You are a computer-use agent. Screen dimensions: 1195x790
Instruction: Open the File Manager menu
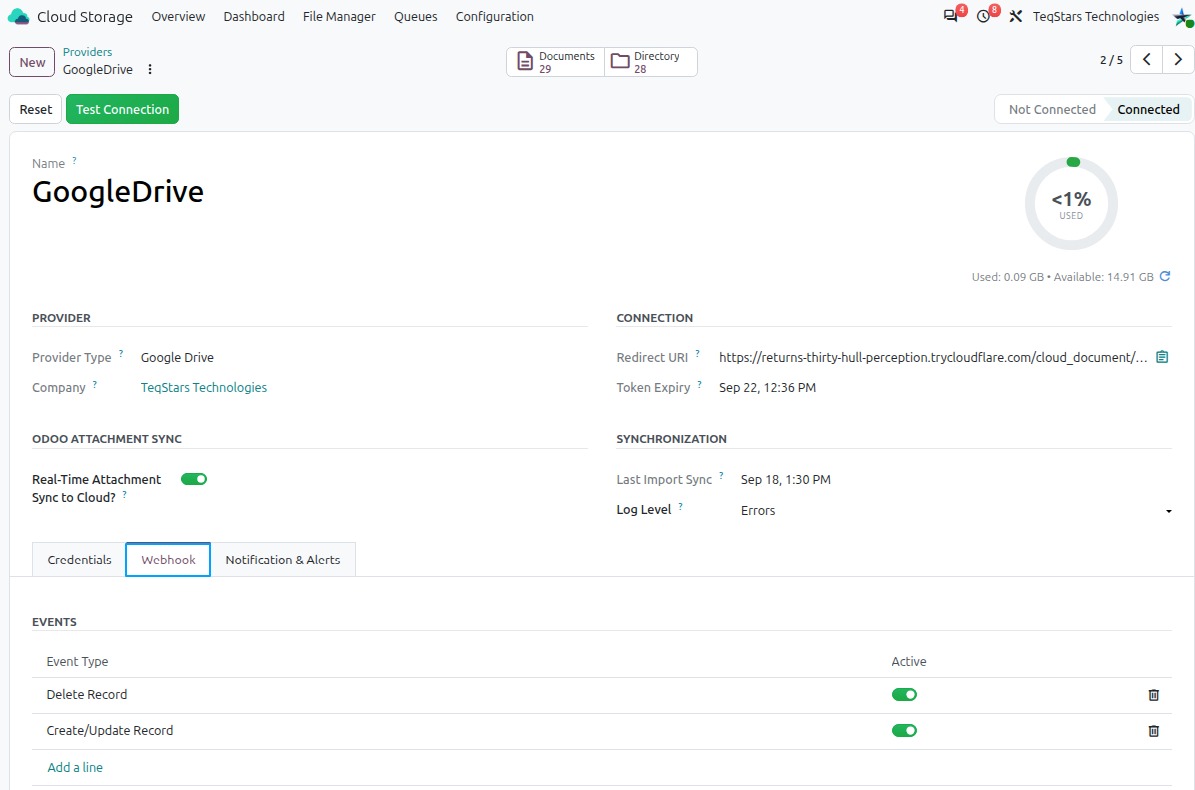click(338, 16)
